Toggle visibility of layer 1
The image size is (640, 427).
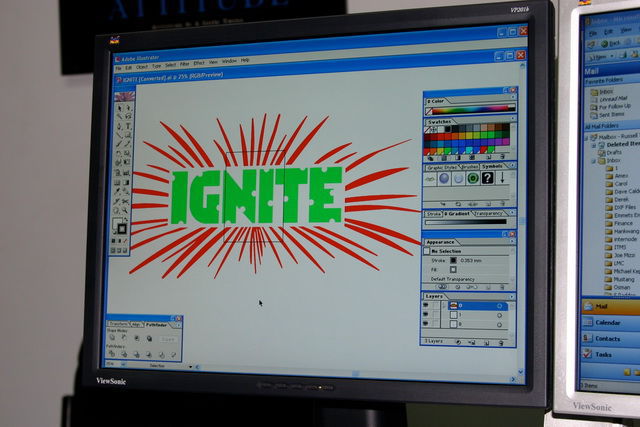(x=425, y=314)
